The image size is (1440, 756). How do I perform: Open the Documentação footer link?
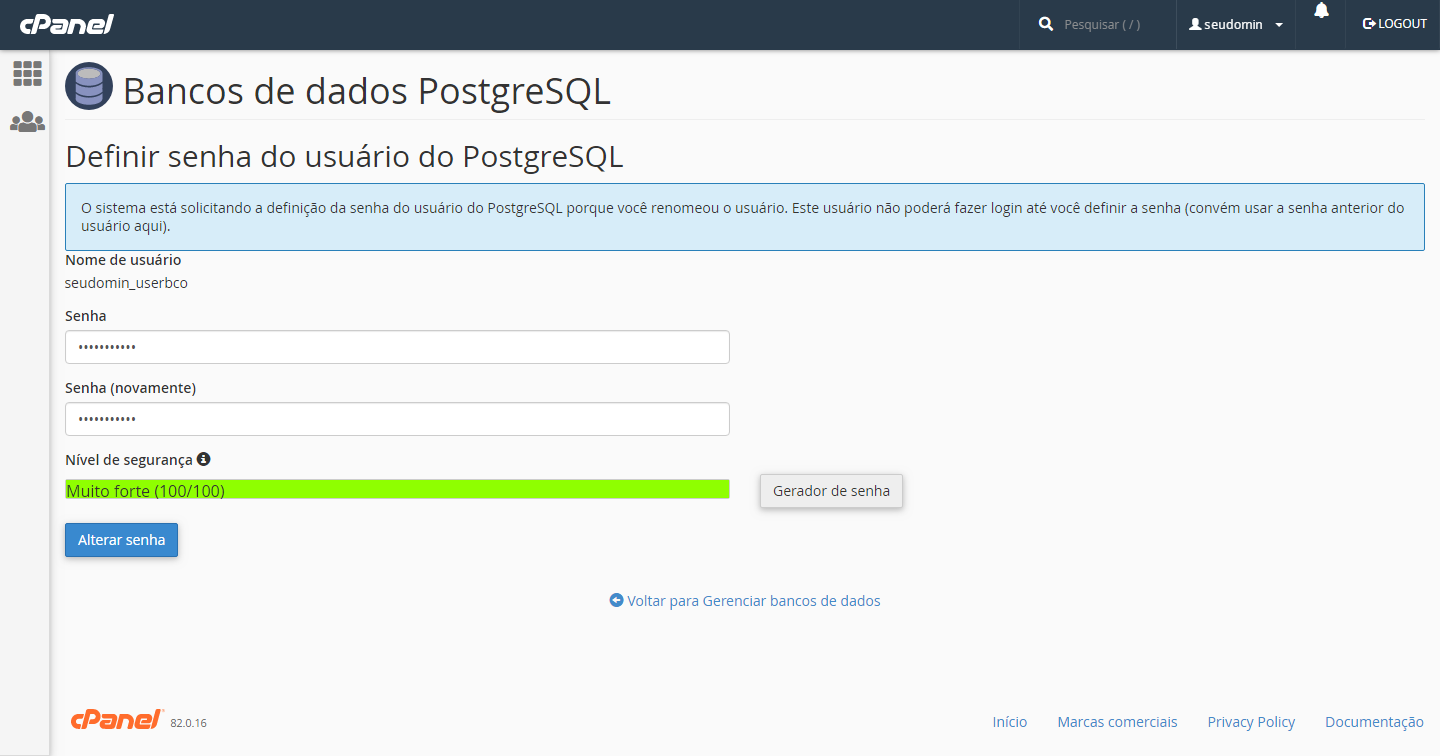tap(1374, 722)
